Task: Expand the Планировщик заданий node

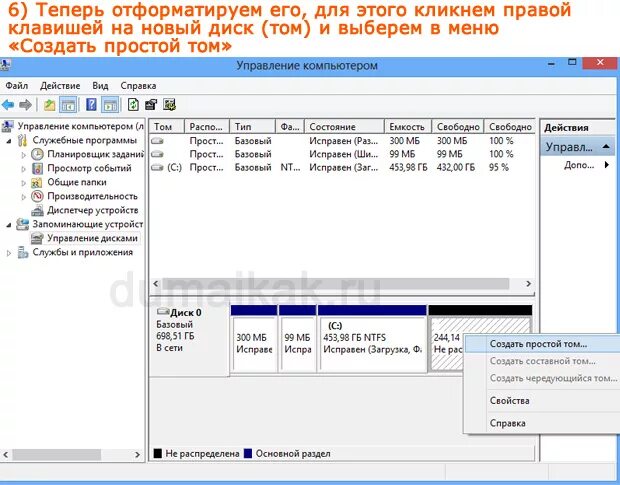Action: 24,155
